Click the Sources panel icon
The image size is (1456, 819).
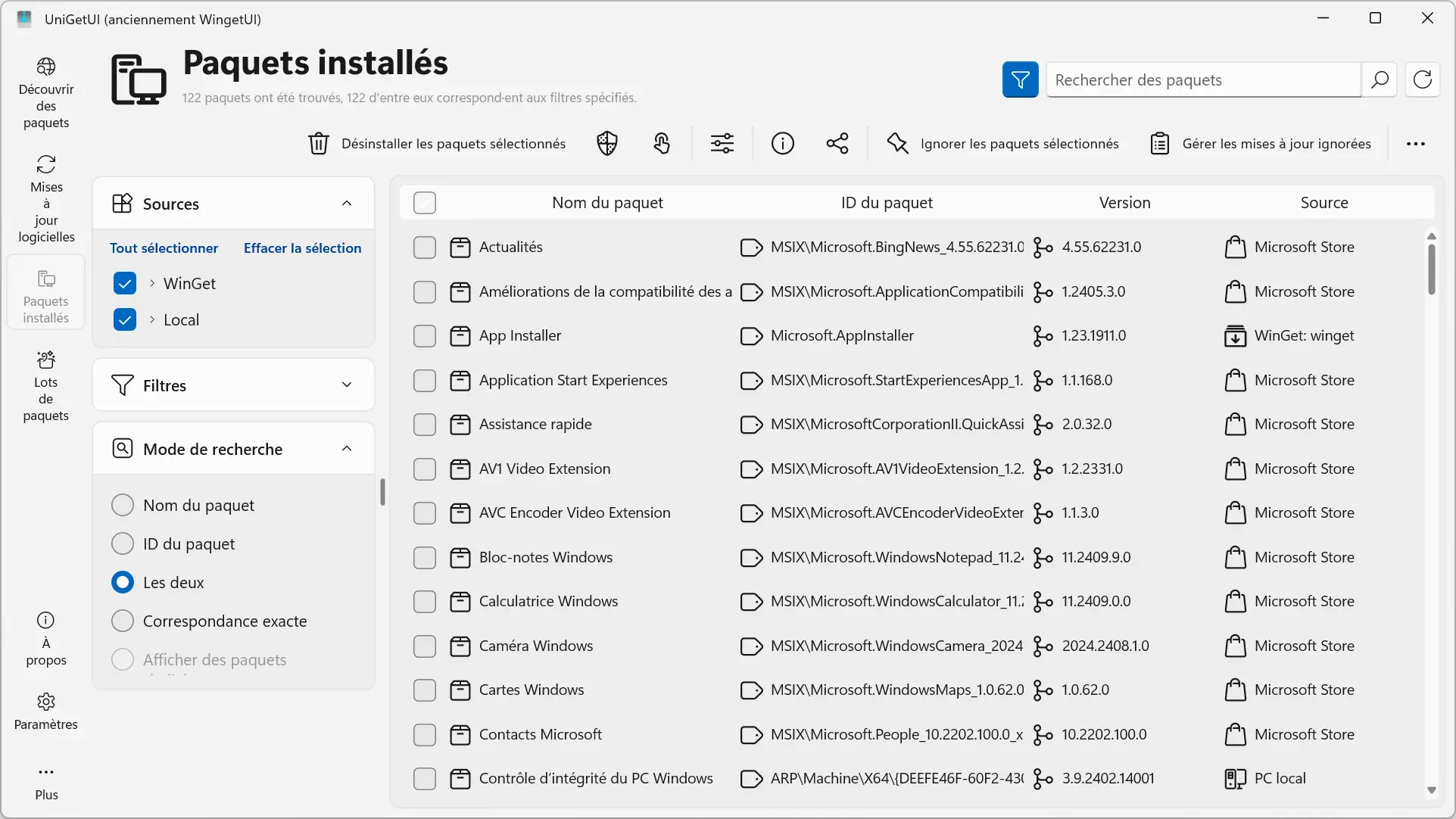[x=122, y=204]
